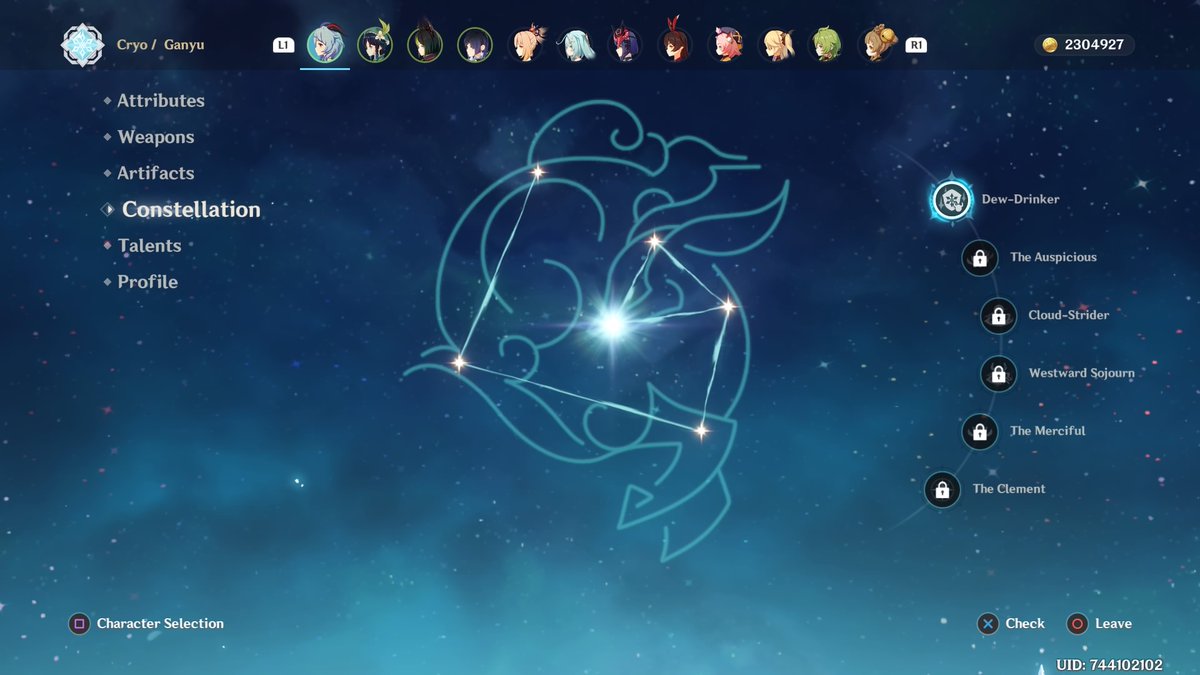Switch to the third portrait with dark ponytail

point(425,44)
